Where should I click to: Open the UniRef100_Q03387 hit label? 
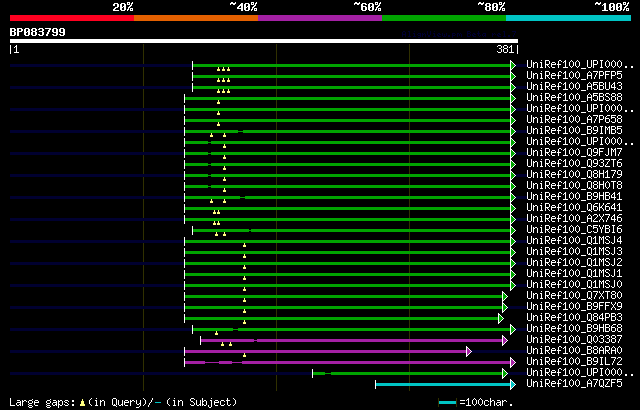click(574, 340)
